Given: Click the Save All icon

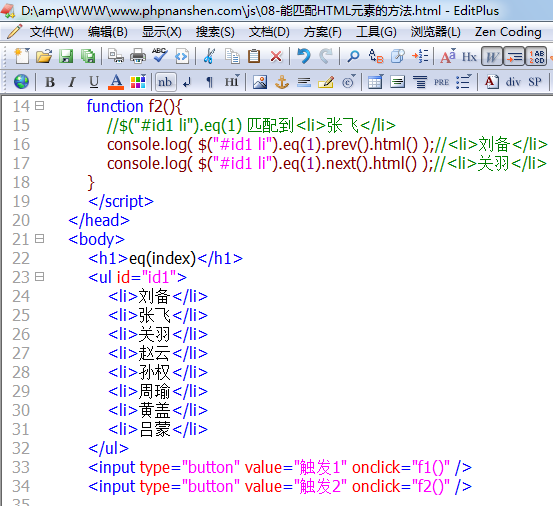Looking at the screenshot, I should click(88, 56).
